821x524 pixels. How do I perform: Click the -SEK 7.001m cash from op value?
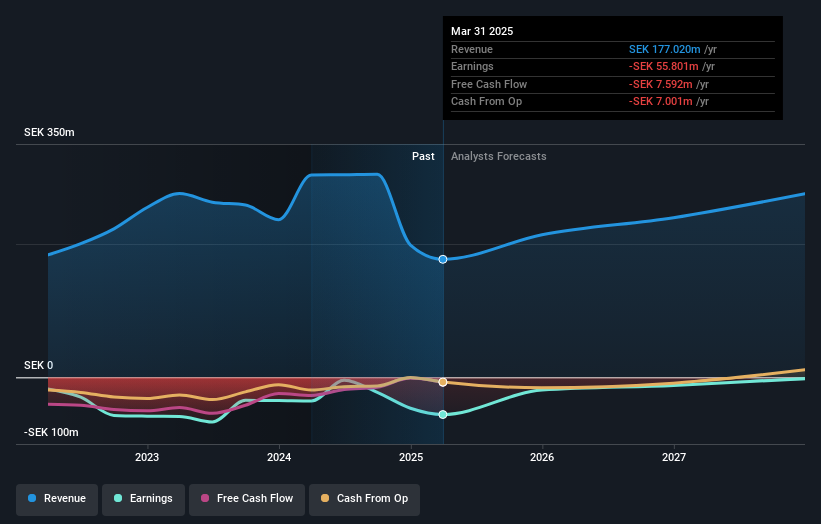661,102
